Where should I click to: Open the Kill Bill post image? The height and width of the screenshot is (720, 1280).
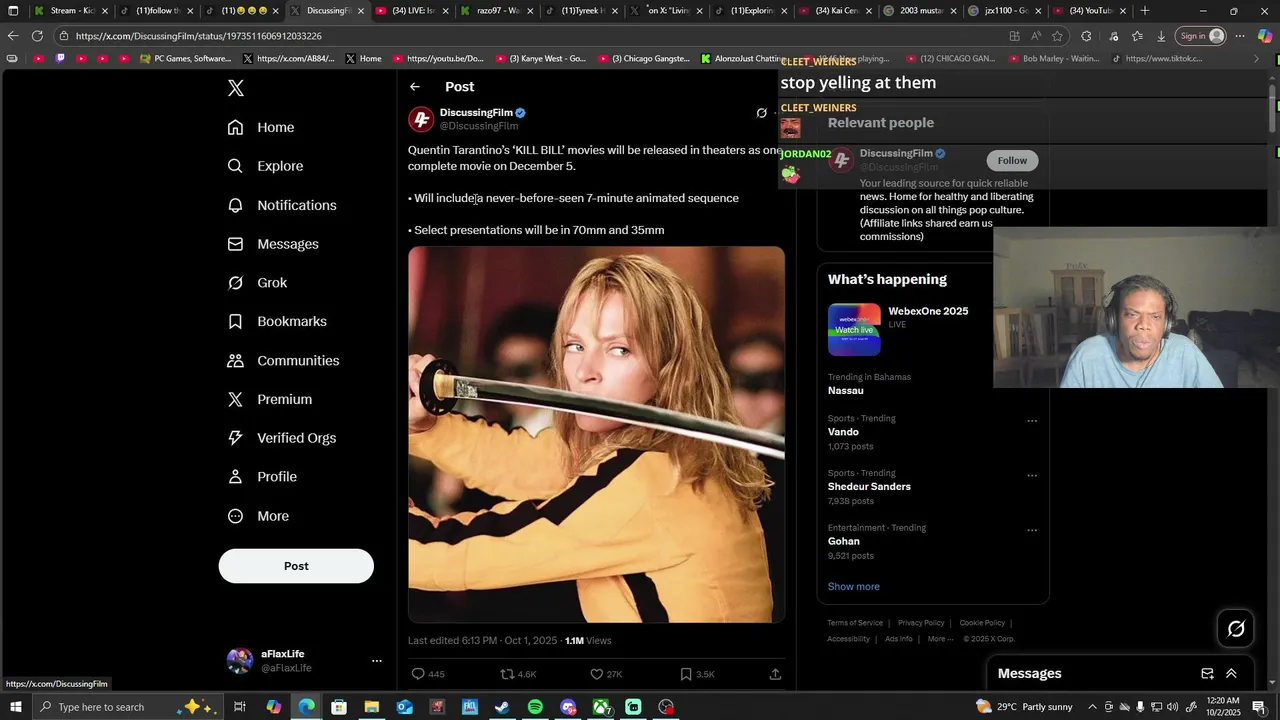pyautogui.click(x=596, y=435)
